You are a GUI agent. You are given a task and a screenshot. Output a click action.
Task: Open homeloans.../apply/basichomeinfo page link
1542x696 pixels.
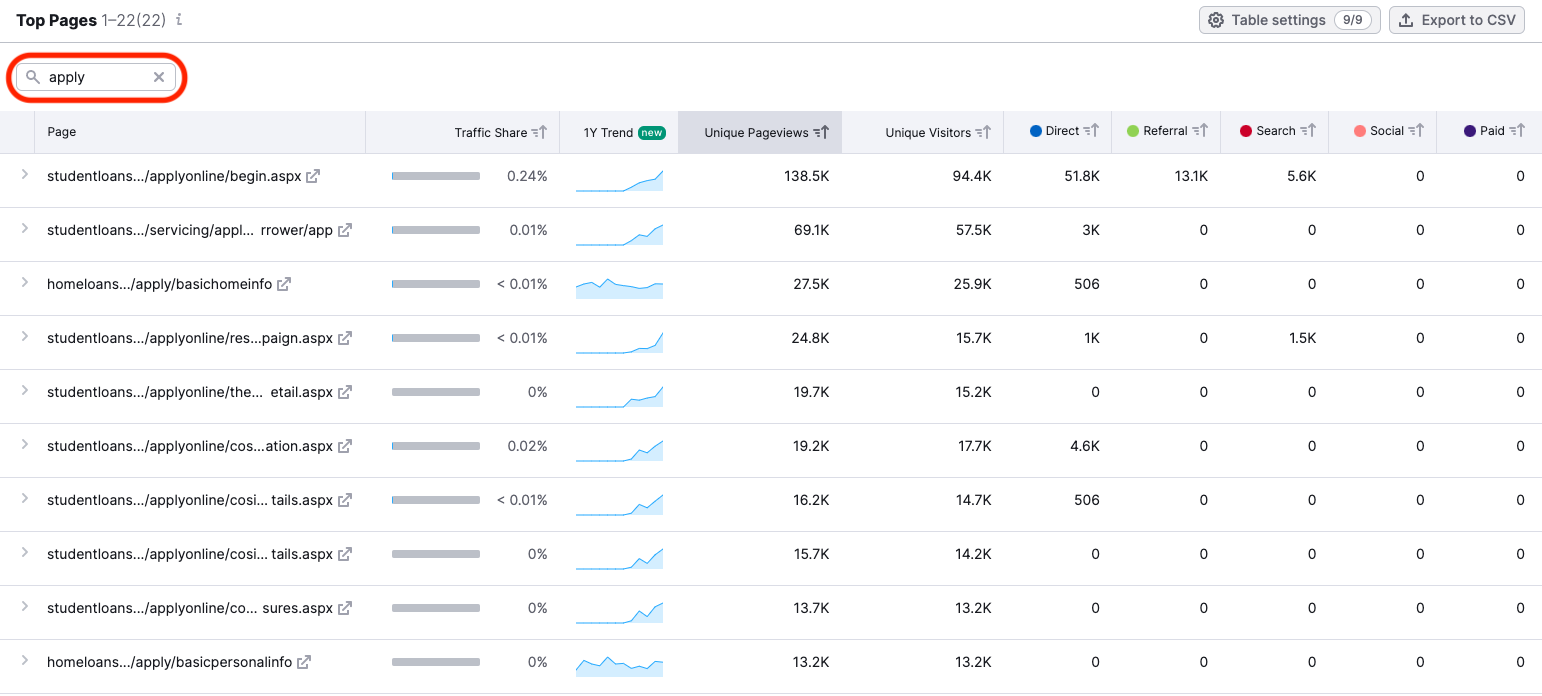[159, 284]
